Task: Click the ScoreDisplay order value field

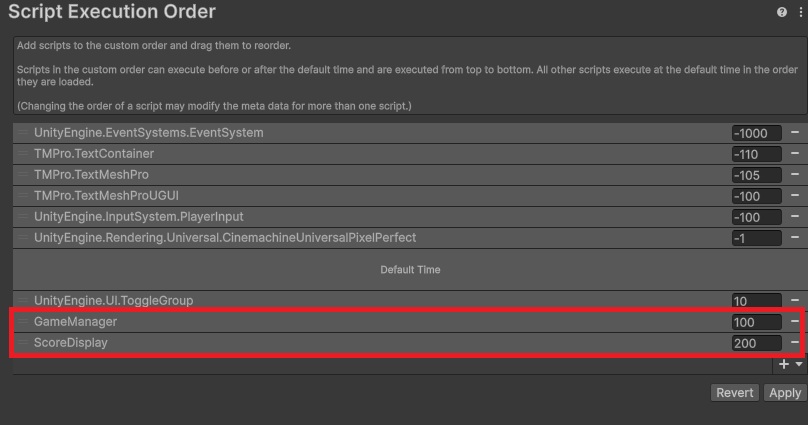Action: (x=756, y=343)
